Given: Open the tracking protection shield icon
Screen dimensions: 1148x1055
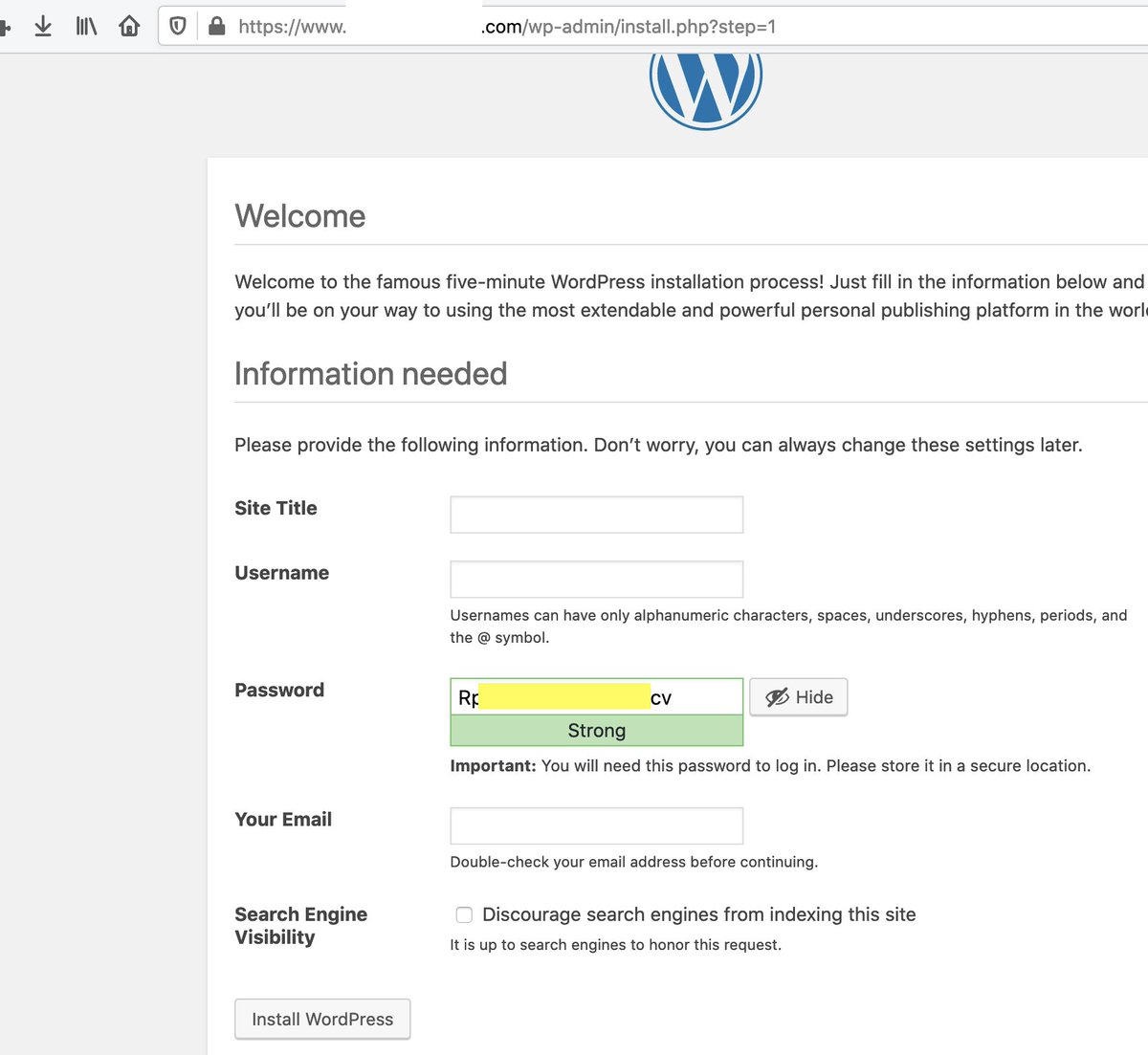Looking at the screenshot, I should point(178,26).
